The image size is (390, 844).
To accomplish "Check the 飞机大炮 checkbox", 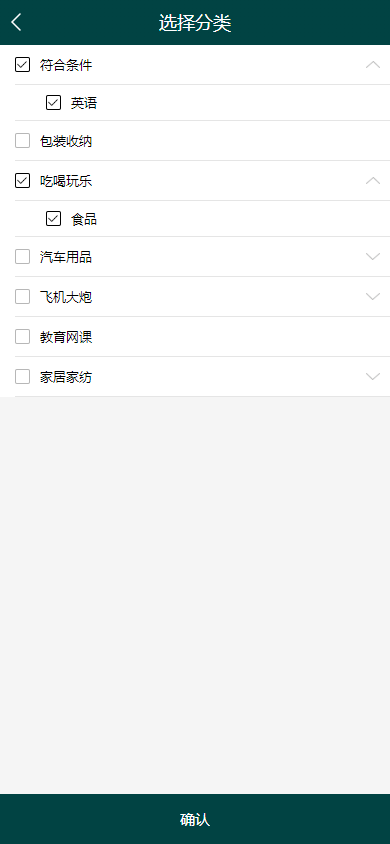I will tap(23, 297).
